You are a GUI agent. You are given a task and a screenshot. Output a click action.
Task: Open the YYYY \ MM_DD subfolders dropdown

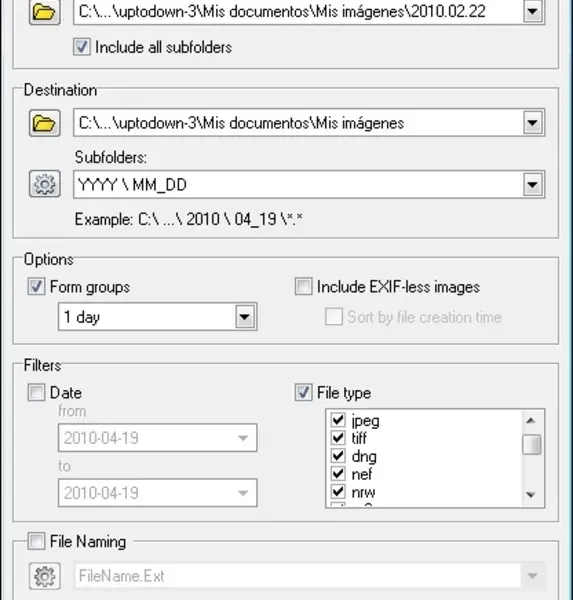(x=532, y=185)
